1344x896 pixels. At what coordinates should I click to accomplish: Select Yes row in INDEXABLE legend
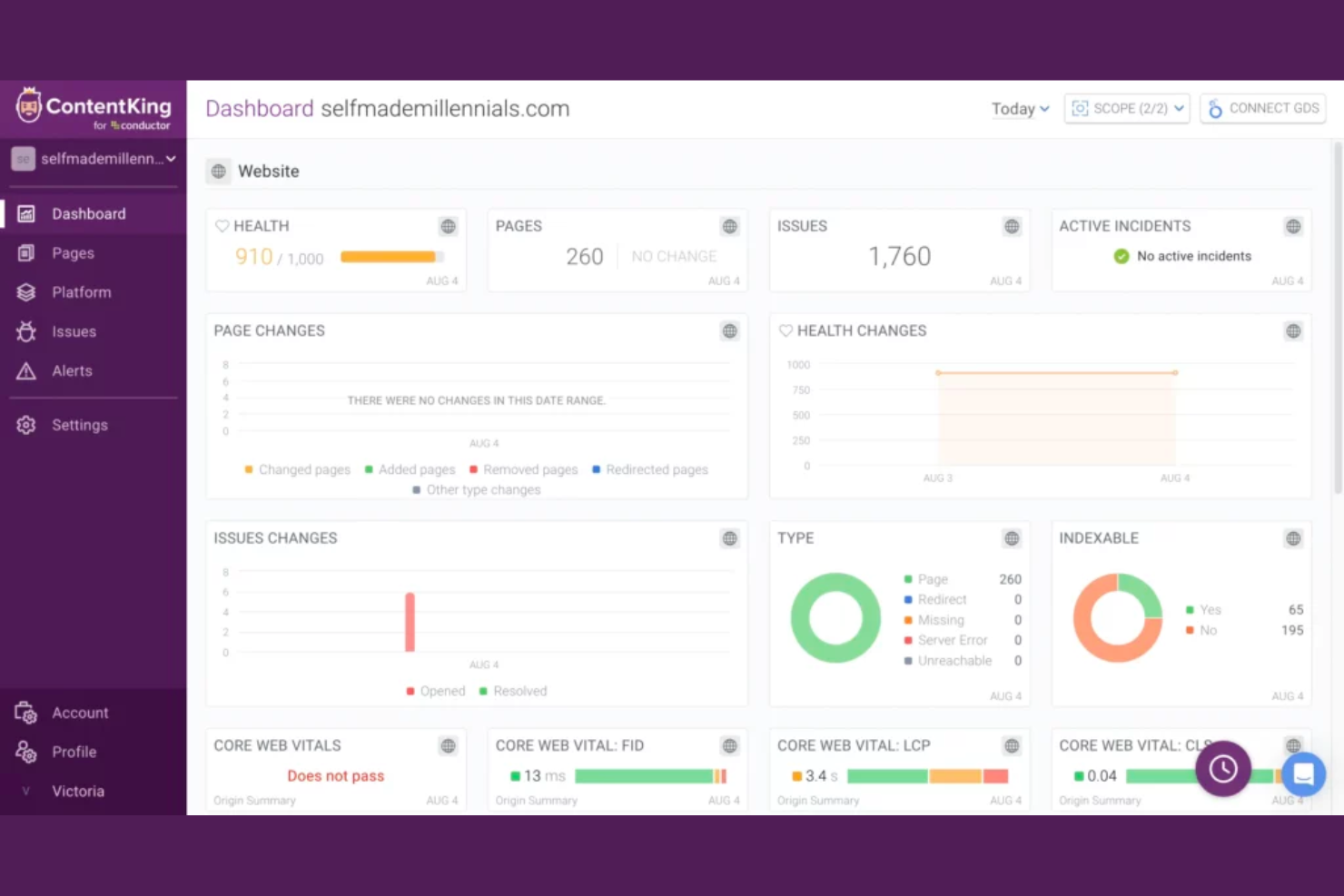point(1244,610)
